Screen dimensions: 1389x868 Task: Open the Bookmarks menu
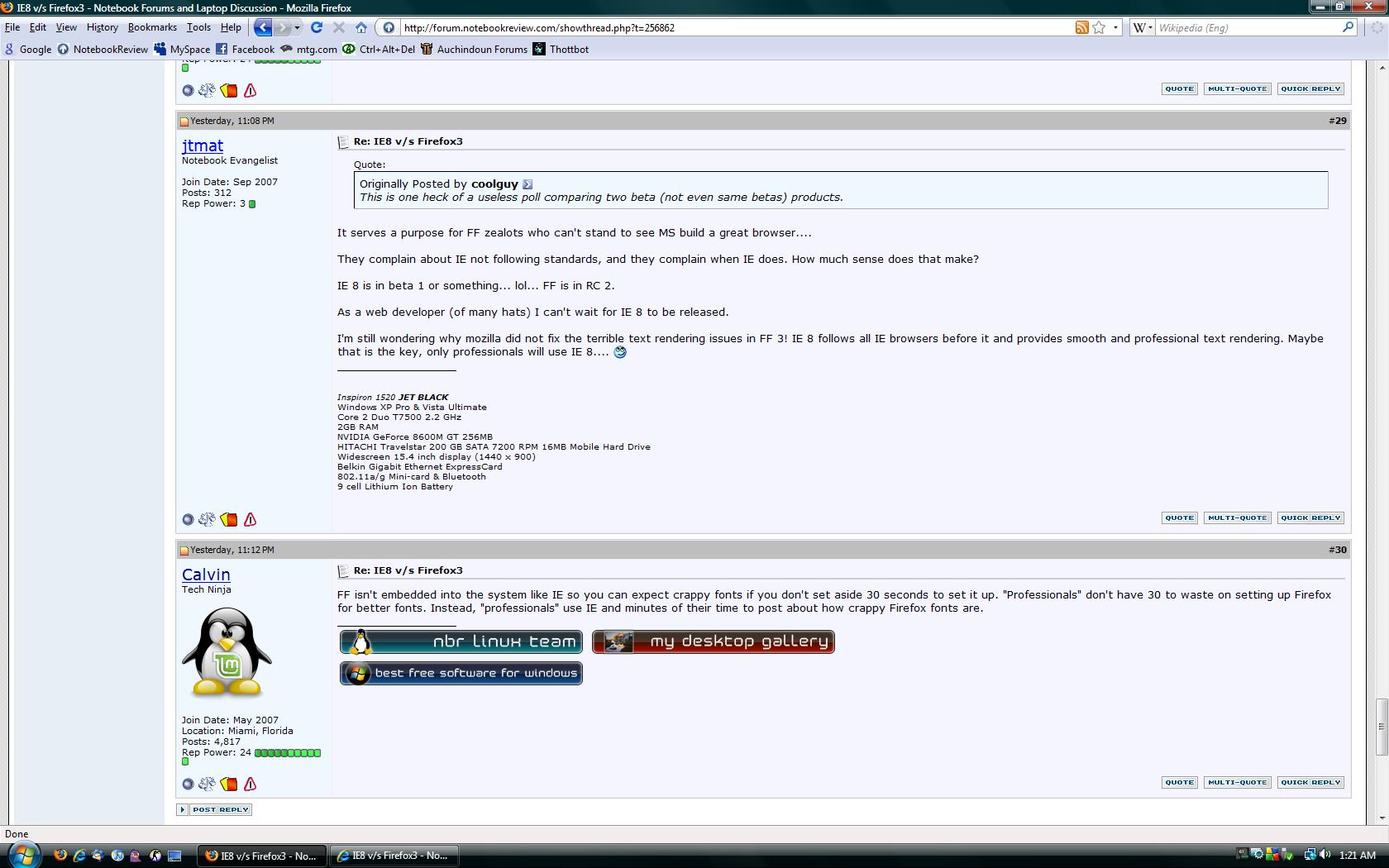[x=152, y=27]
